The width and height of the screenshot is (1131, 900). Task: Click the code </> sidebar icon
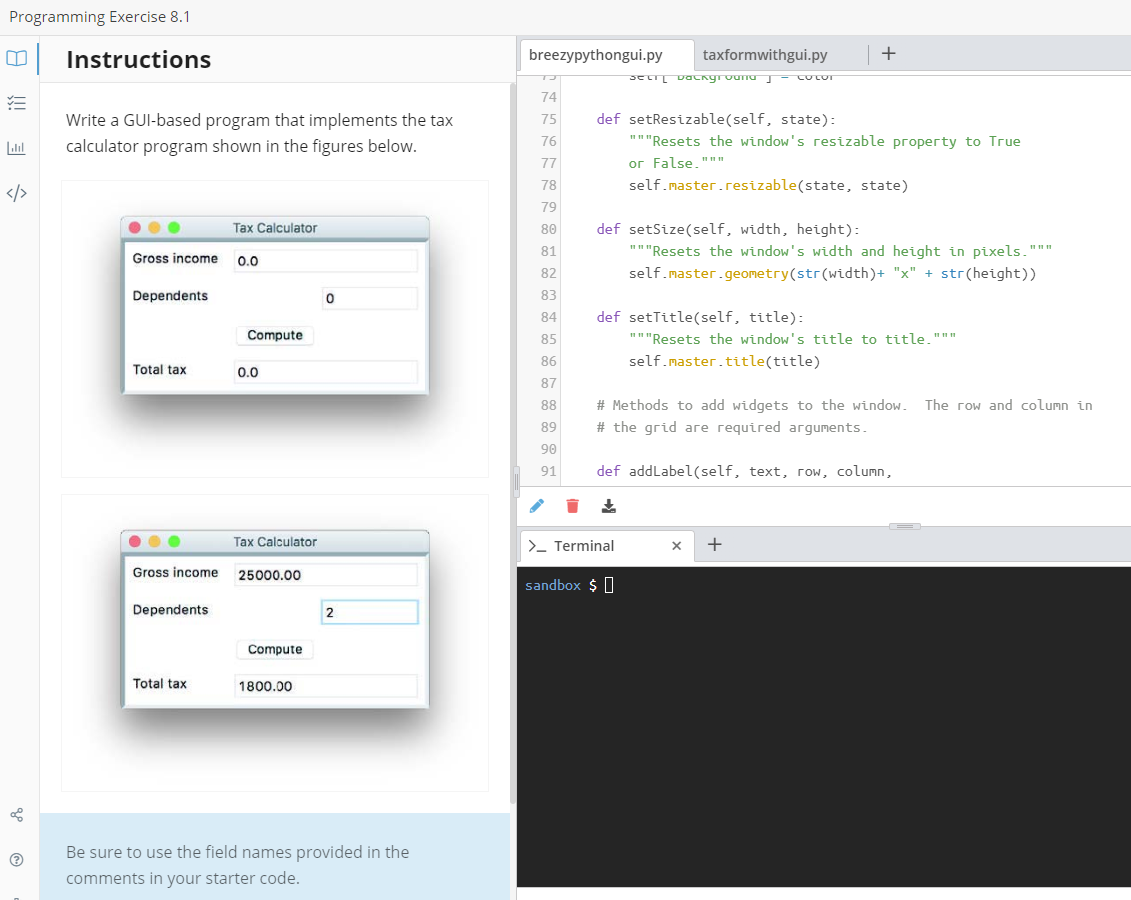17,193
